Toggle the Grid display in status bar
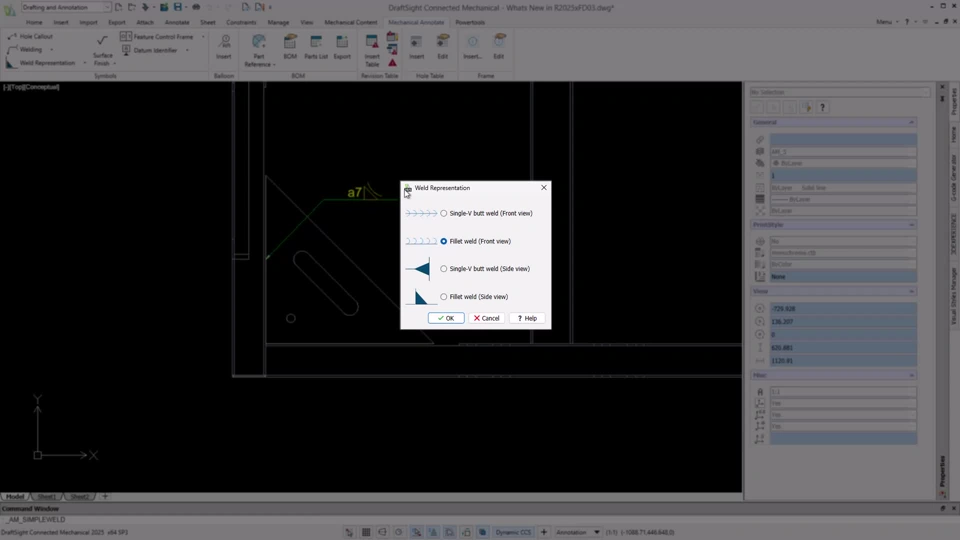960x540 pixels. [366, 532]
